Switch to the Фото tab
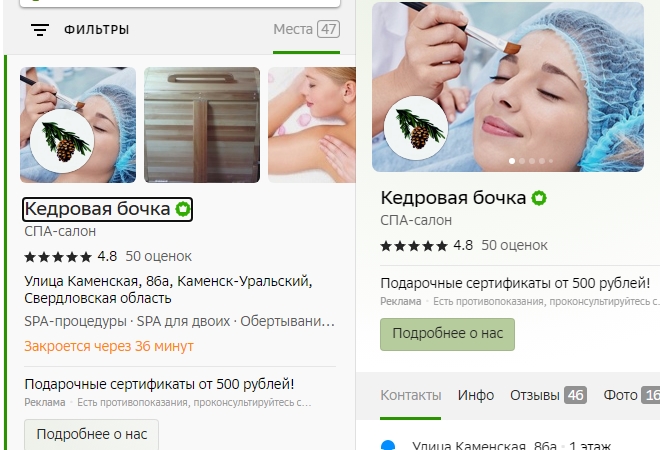This screenshot has height=450, width=660. coord(631,395)
